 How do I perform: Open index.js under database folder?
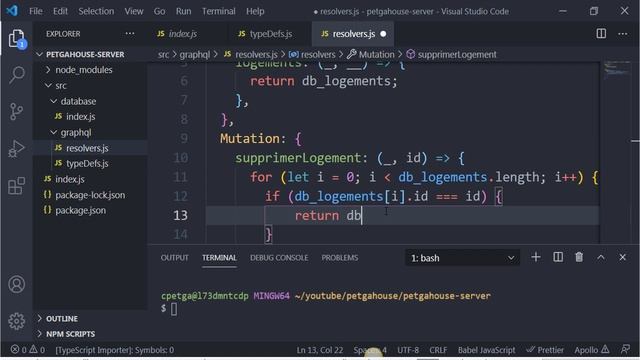80,117
